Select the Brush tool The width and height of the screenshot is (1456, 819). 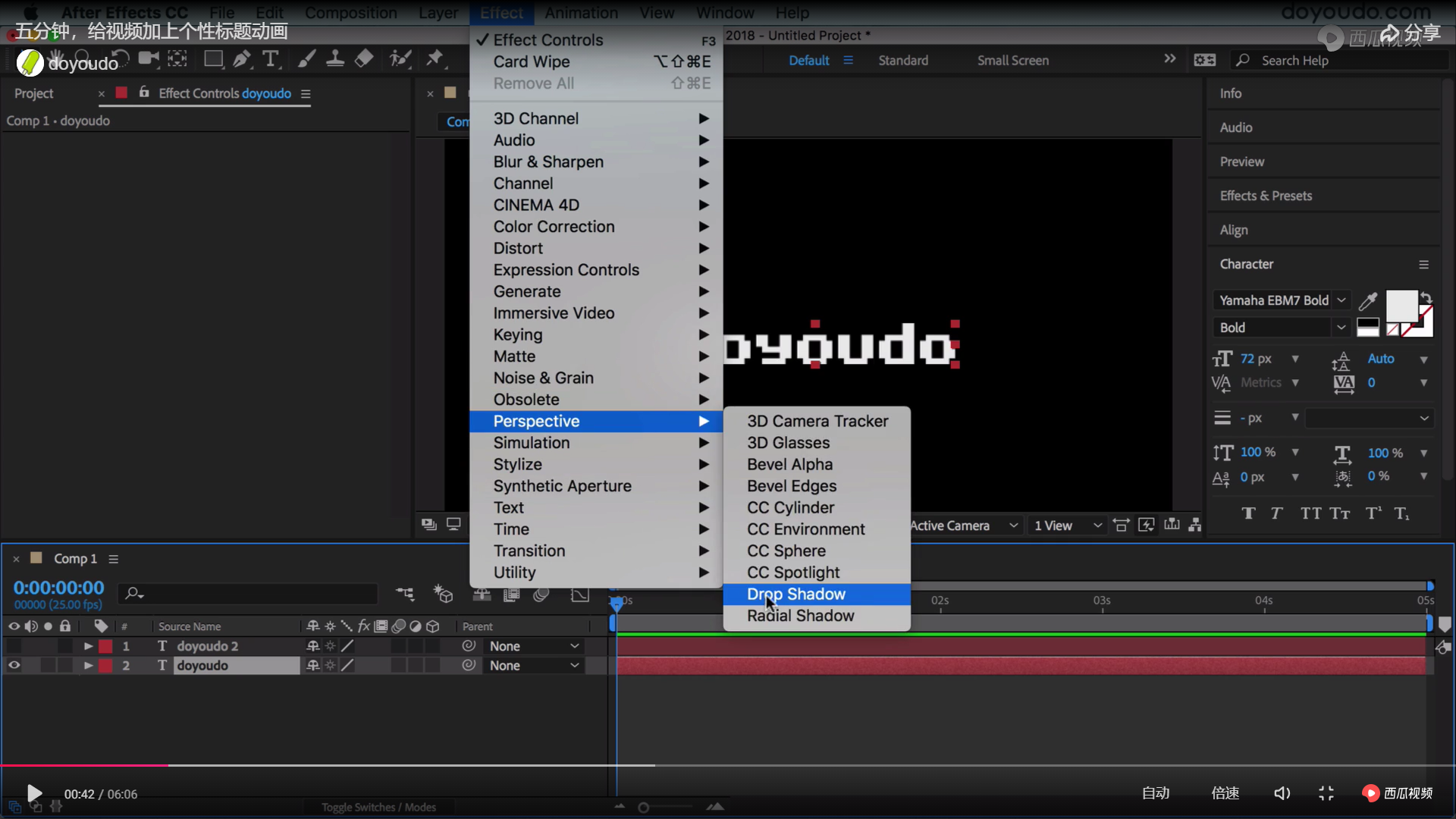(306, 59)
